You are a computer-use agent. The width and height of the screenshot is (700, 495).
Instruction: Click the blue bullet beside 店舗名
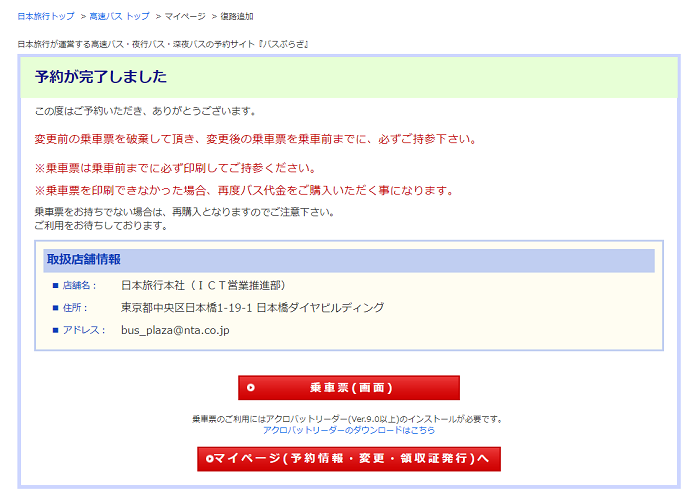[x=56, y=286]
